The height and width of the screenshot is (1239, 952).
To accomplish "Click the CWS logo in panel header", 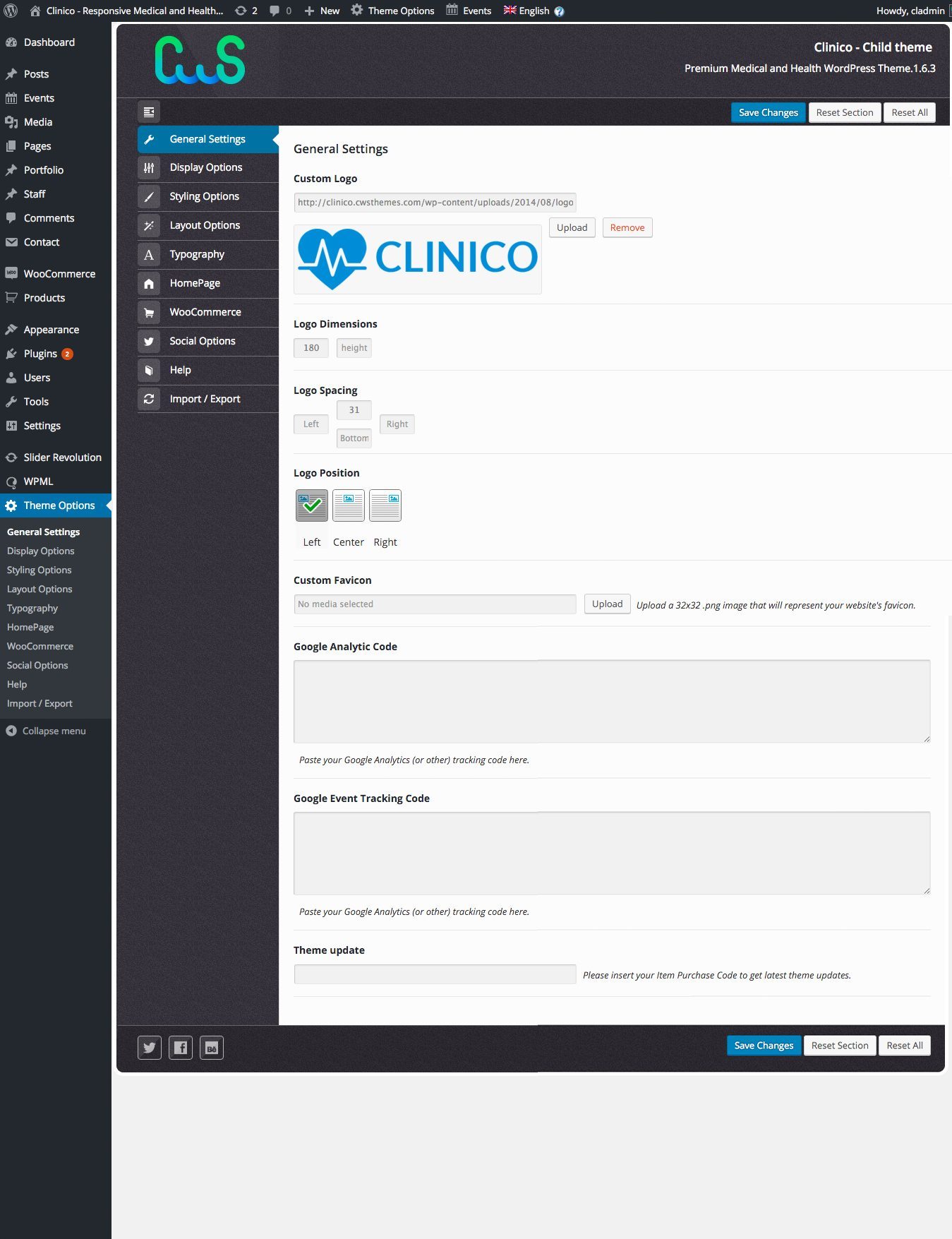I will click(200, 60).
